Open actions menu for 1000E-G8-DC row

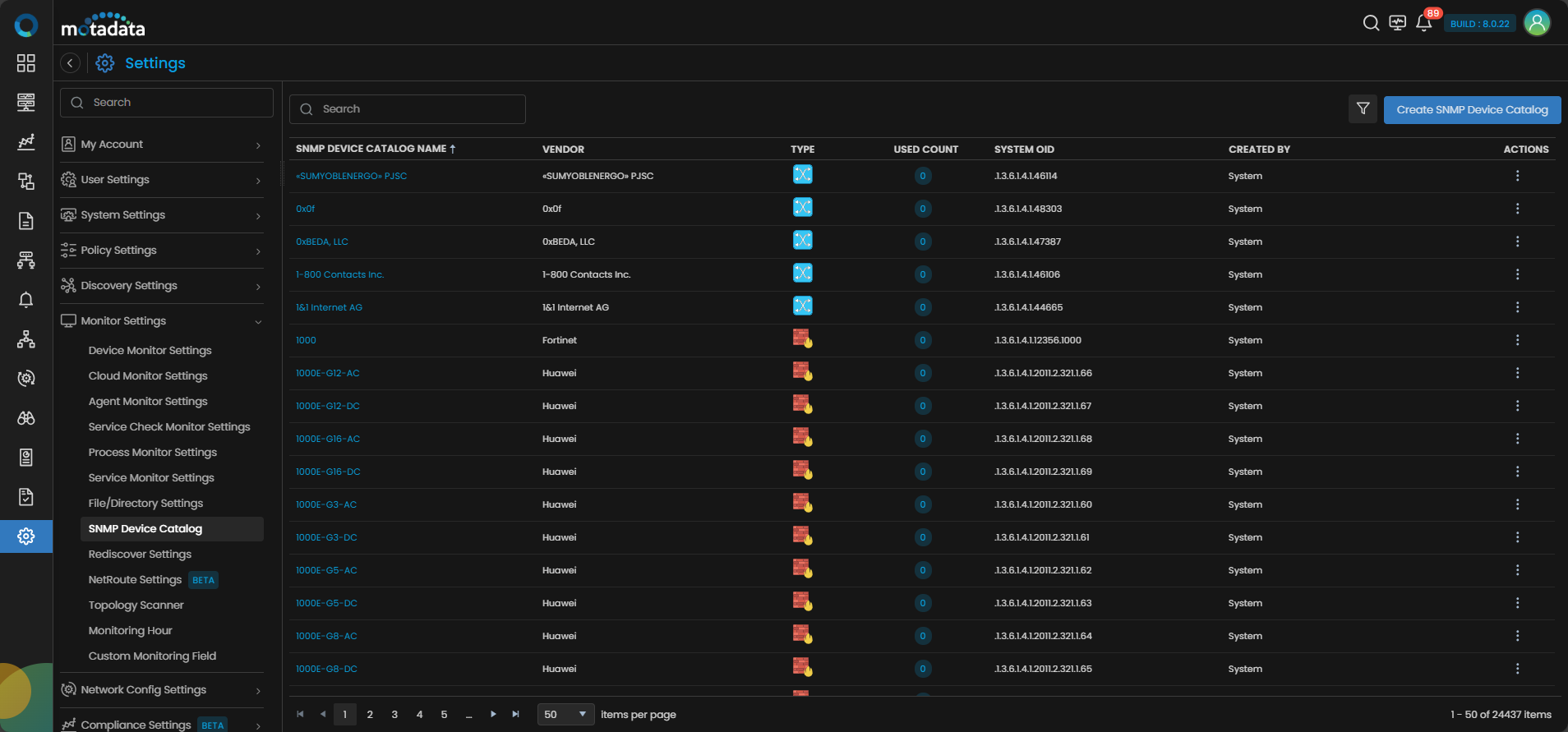[x=1517, y=669]
